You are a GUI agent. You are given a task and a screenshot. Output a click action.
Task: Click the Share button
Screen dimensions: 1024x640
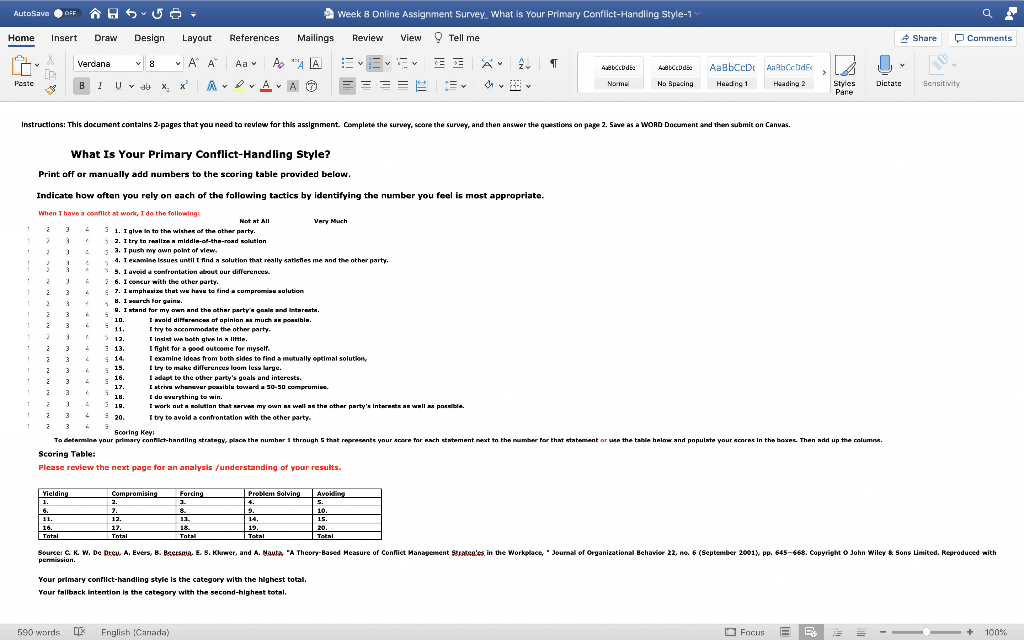pyautogui.click(x=918, y=38)
